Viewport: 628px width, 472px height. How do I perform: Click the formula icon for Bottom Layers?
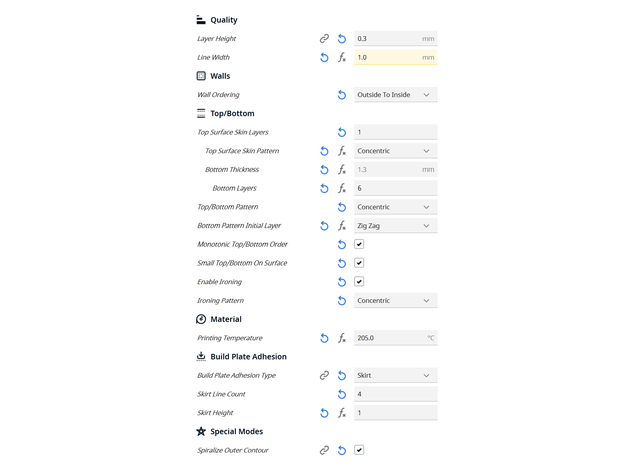[342, 188]
